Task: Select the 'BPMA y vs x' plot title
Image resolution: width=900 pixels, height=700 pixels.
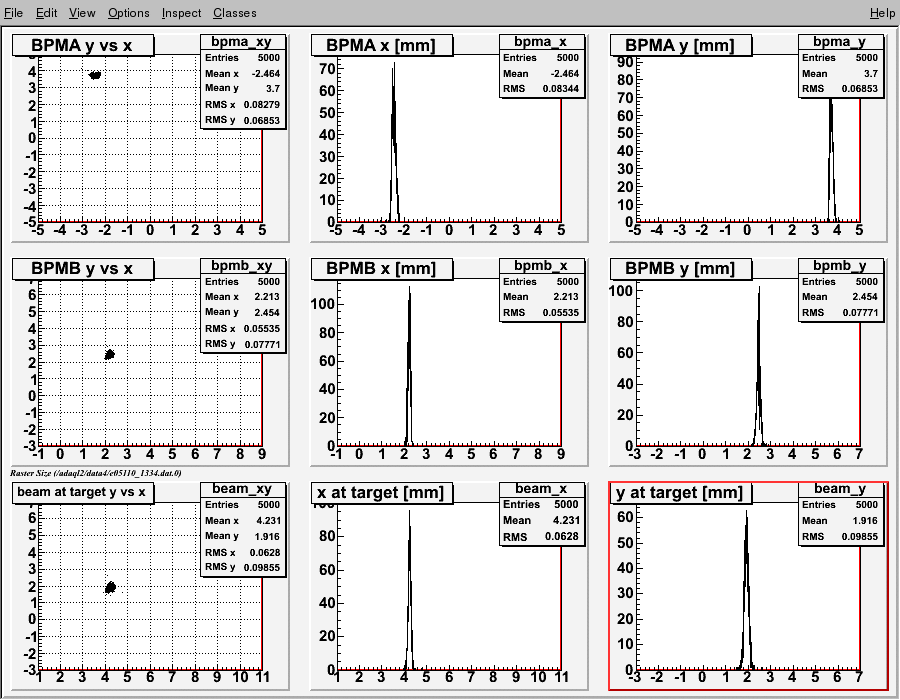Action: coord(83,45)
